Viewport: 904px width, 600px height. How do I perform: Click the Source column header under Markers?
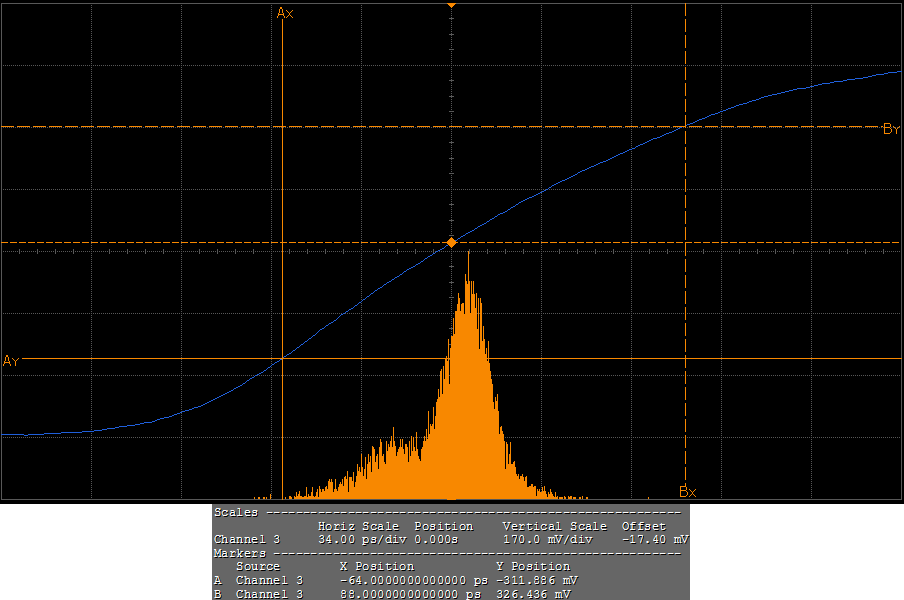258,566
